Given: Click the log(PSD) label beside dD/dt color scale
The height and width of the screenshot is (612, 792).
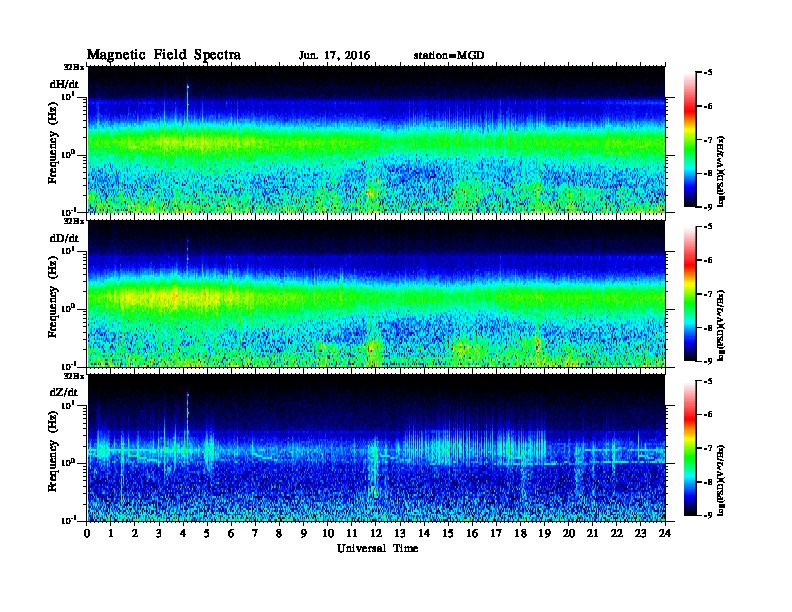Looking at the screenshot, I should click(721, 325).
